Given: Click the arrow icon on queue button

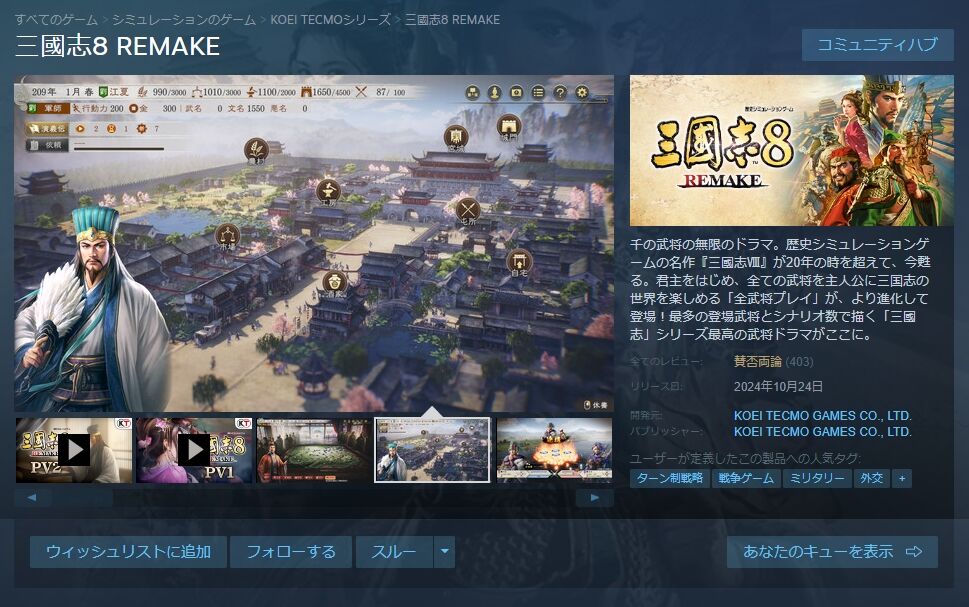Looking at the screenshot, I should tap(914, 551).
